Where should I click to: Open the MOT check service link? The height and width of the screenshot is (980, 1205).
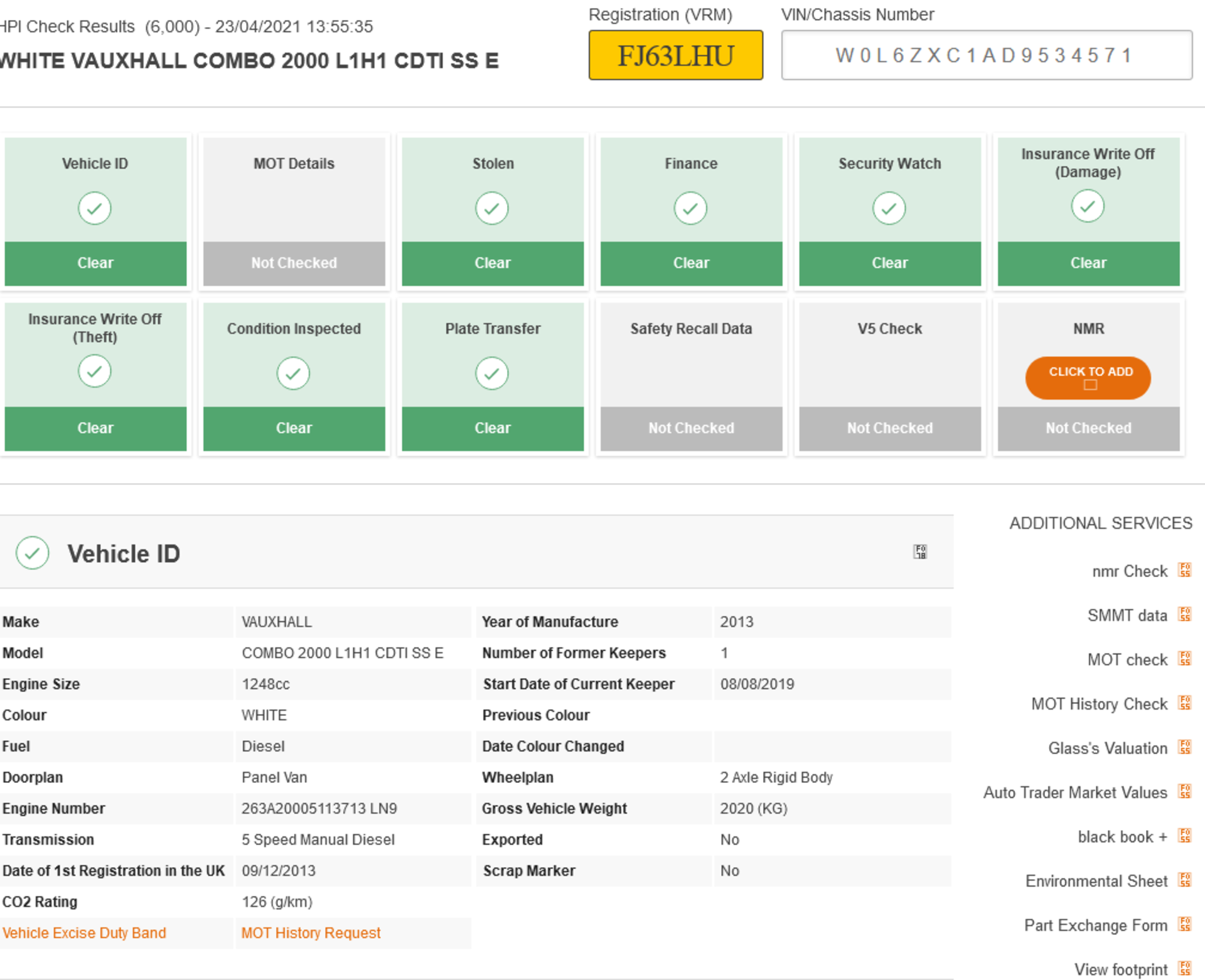click(x=1127, y=659)
